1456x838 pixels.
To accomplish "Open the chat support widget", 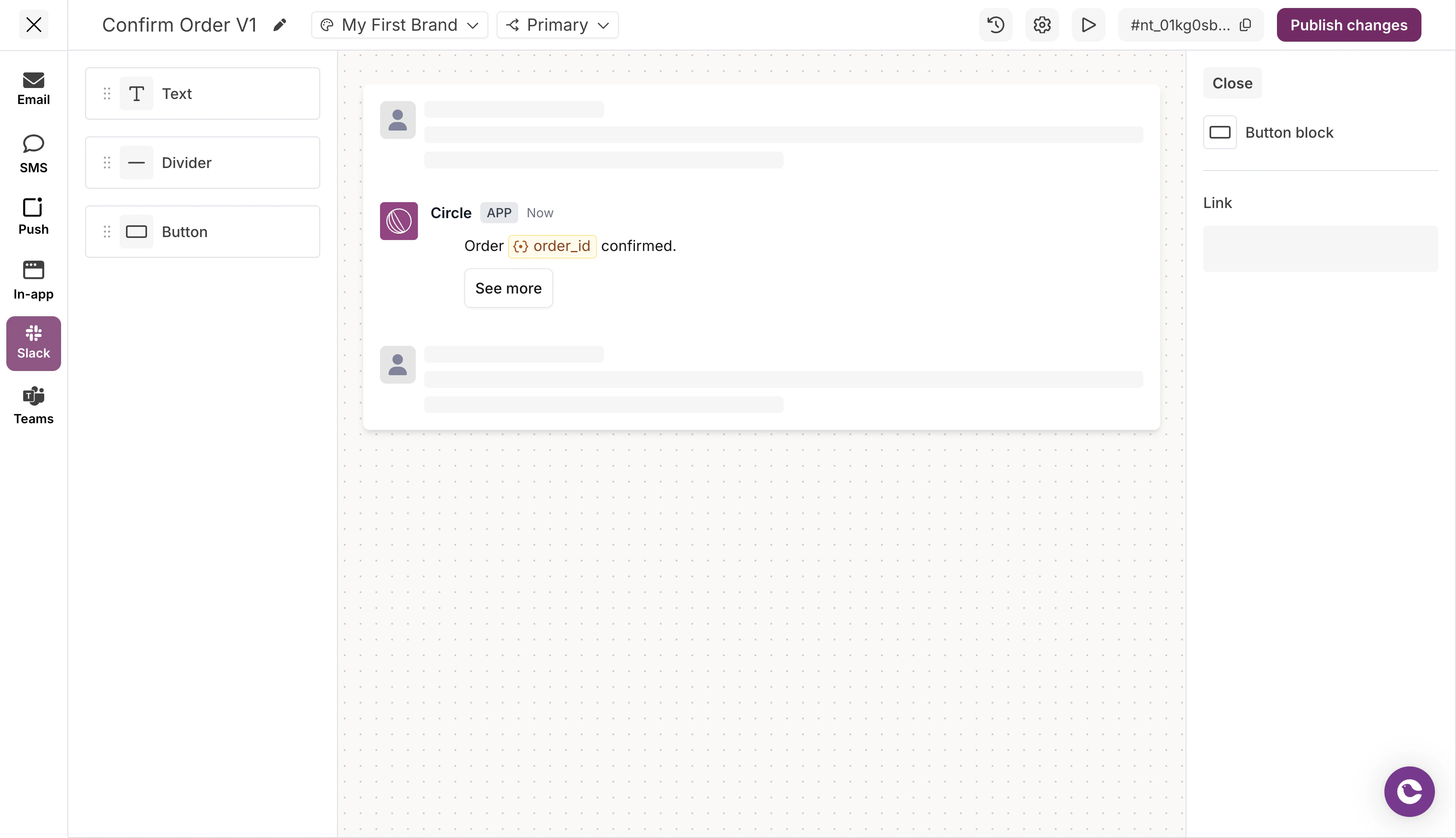I will coord(1409,791).
